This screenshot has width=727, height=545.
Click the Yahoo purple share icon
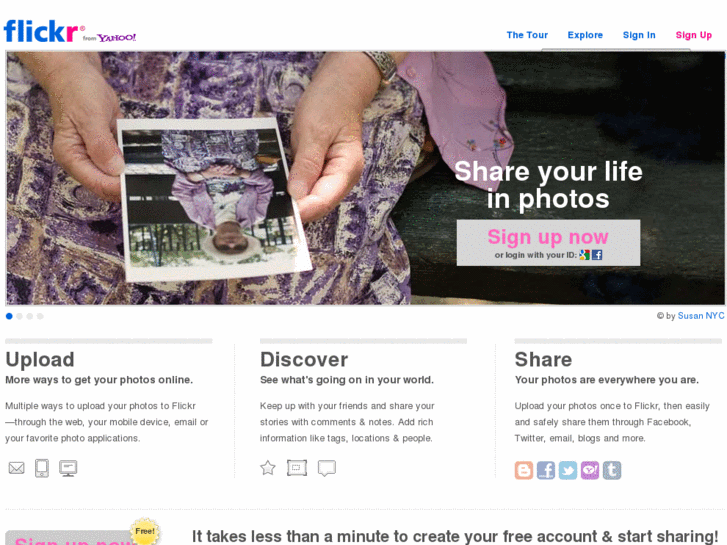590,470
